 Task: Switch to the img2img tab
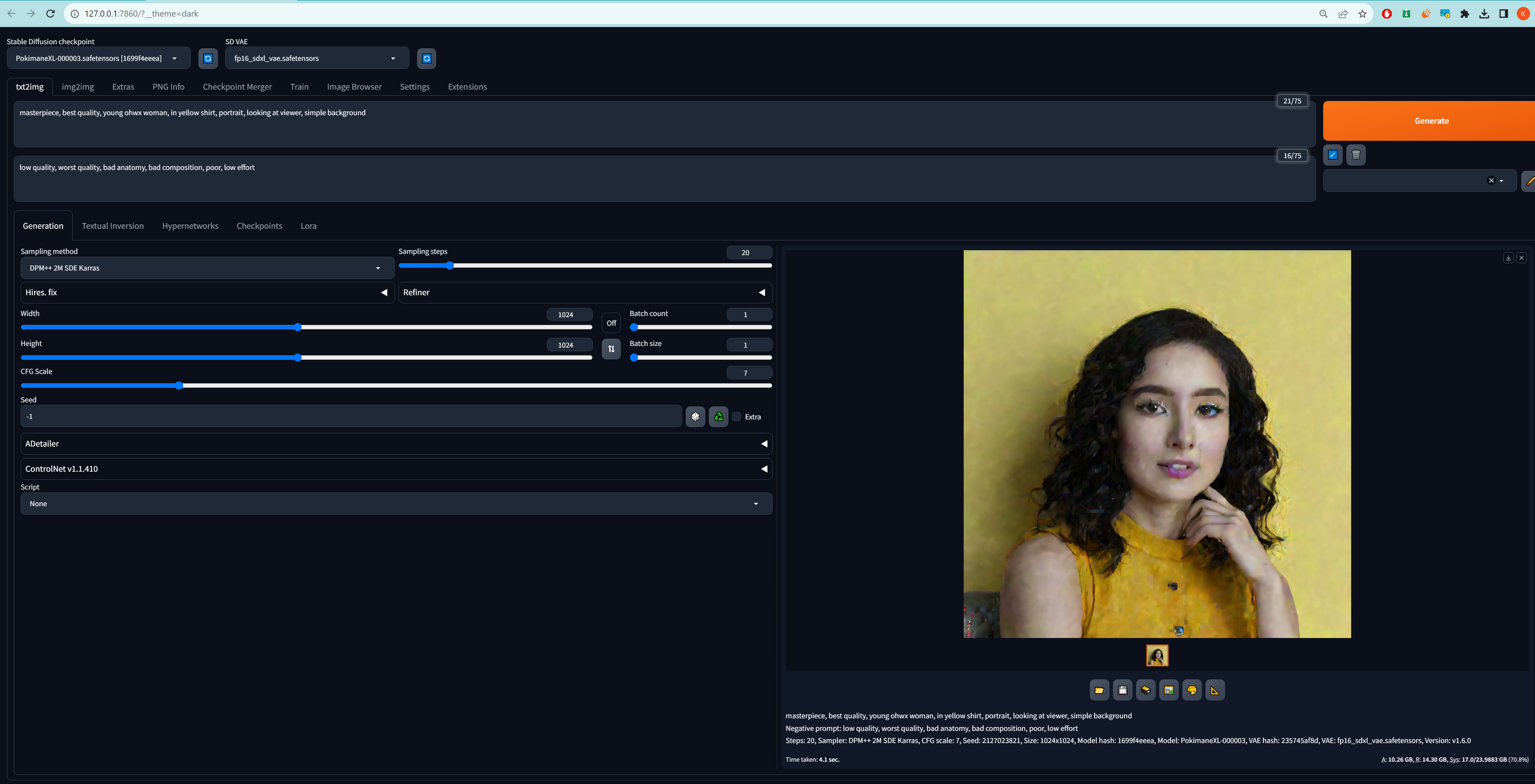point(78,86)
